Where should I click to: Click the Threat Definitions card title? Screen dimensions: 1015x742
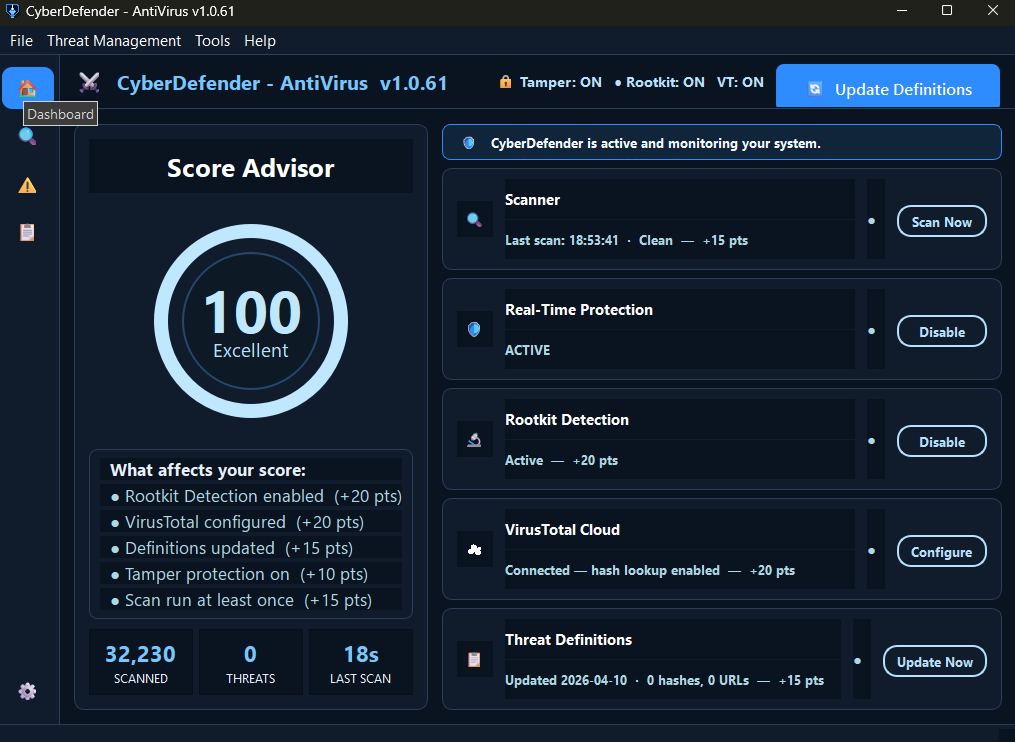tap(568, 640)
